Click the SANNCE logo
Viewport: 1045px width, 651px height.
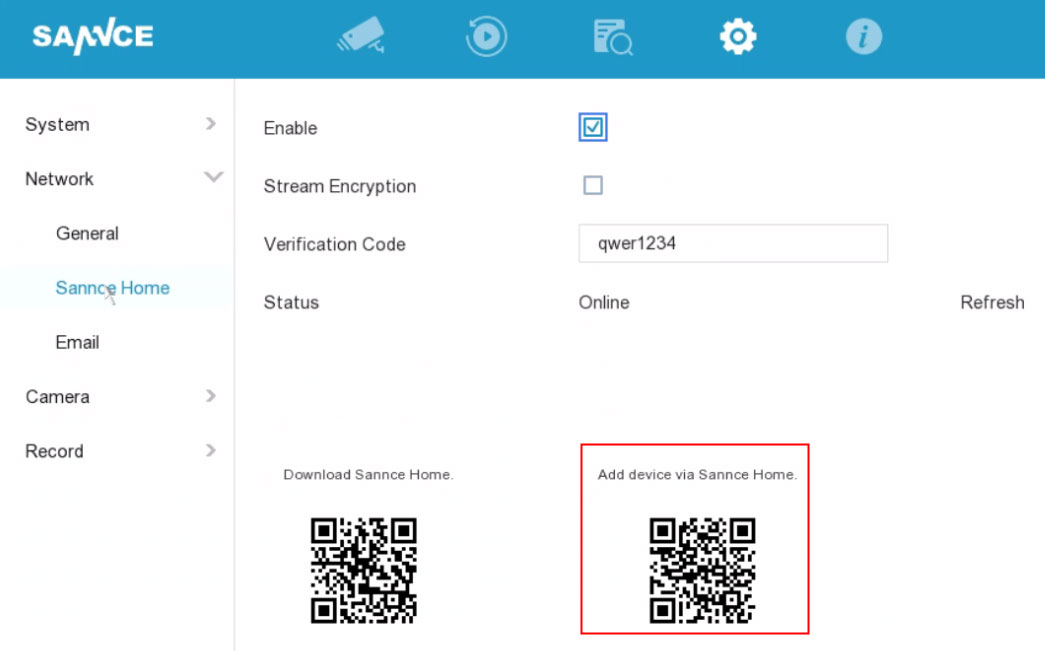[x=92, y=38]
